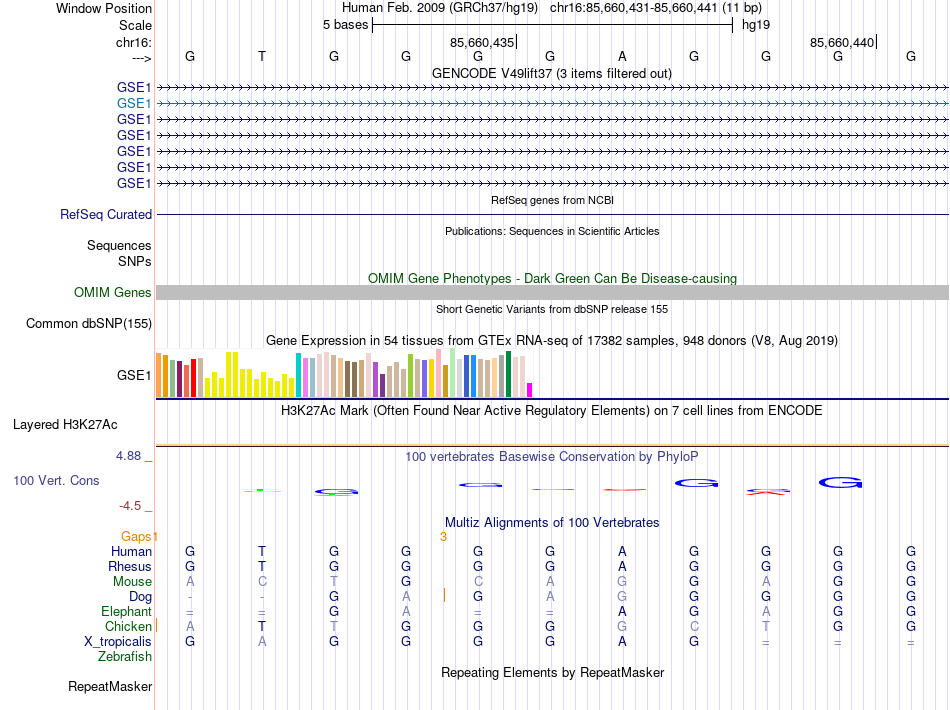Click the red-blue crossed conservation logo glyph
The height and width of the screenshot is (710, 950).
(x=768, y=492)
